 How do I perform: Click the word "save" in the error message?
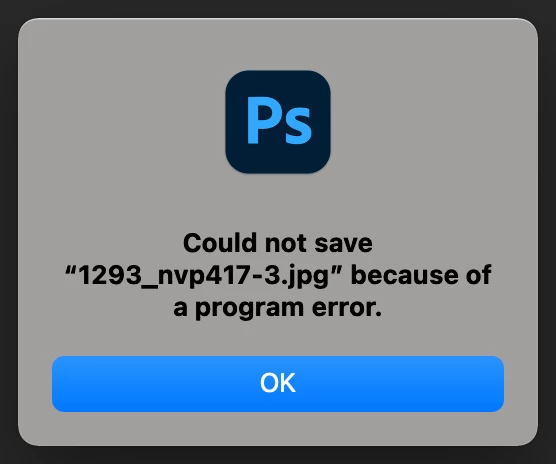click(343, 244)
